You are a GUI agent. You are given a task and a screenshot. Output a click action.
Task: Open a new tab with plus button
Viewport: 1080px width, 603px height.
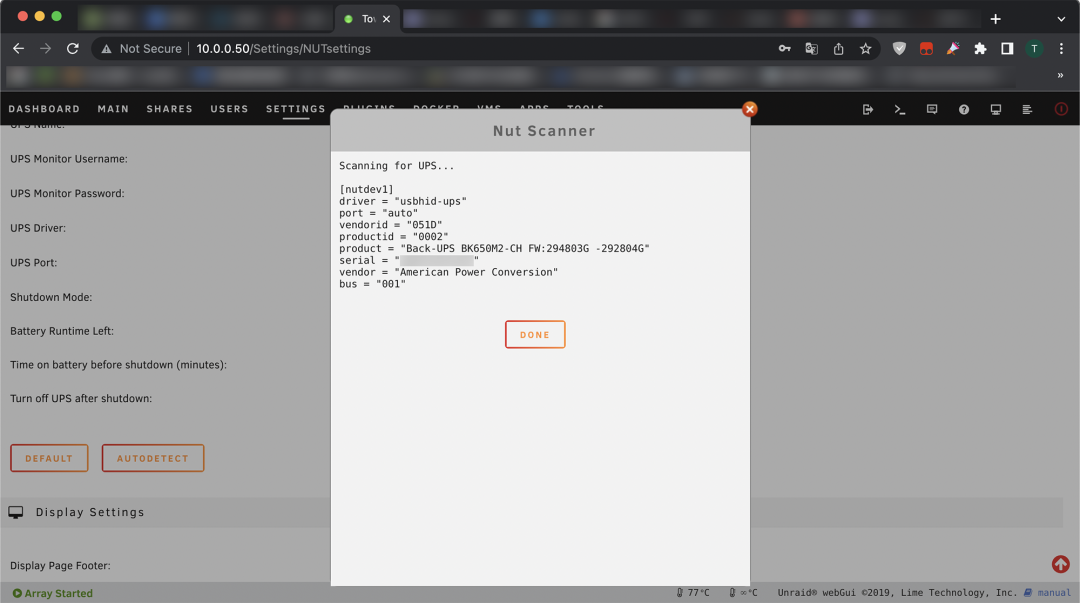(x=995, y=19)
